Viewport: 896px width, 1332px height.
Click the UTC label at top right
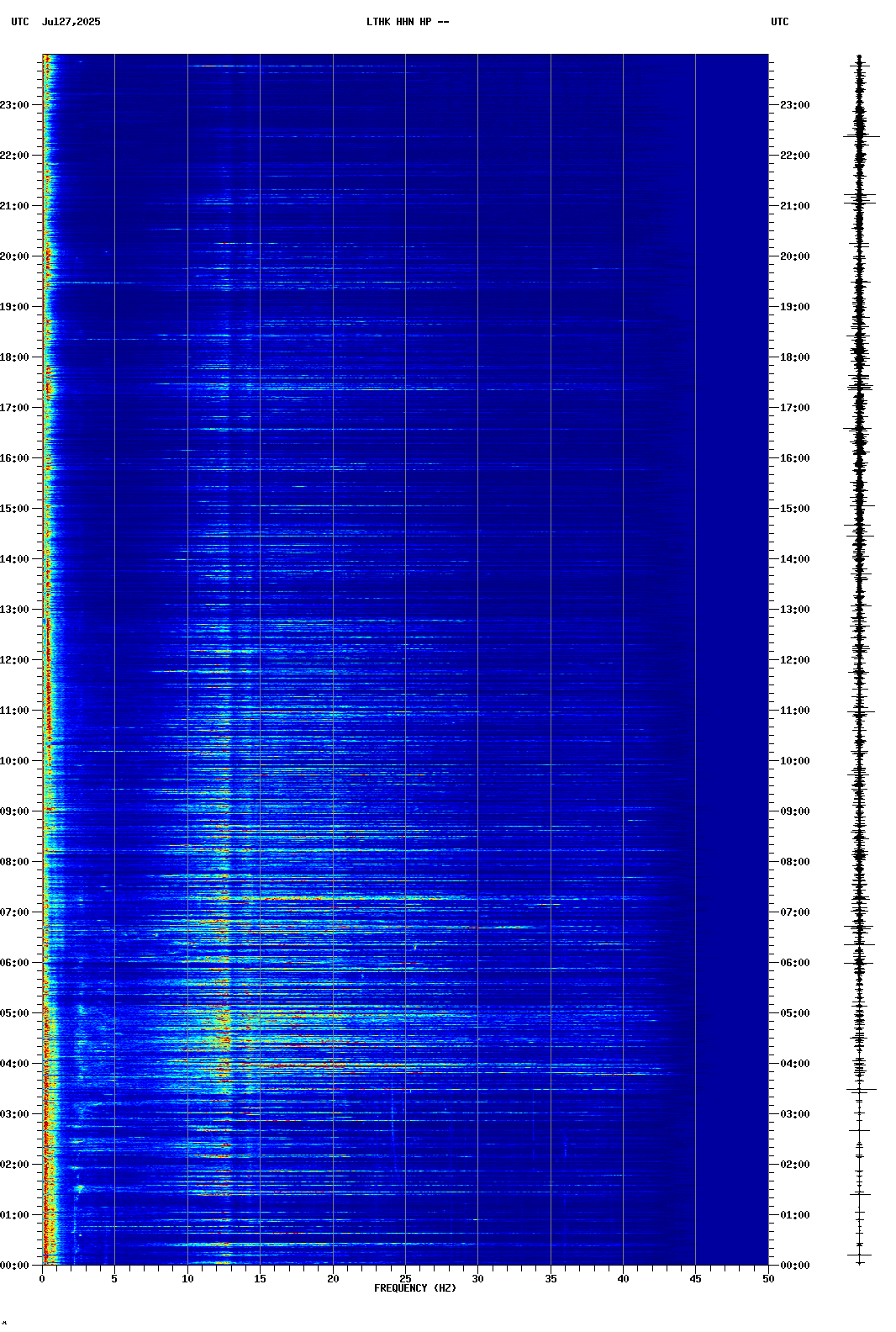pyautogui.click(x=780, y=22)
